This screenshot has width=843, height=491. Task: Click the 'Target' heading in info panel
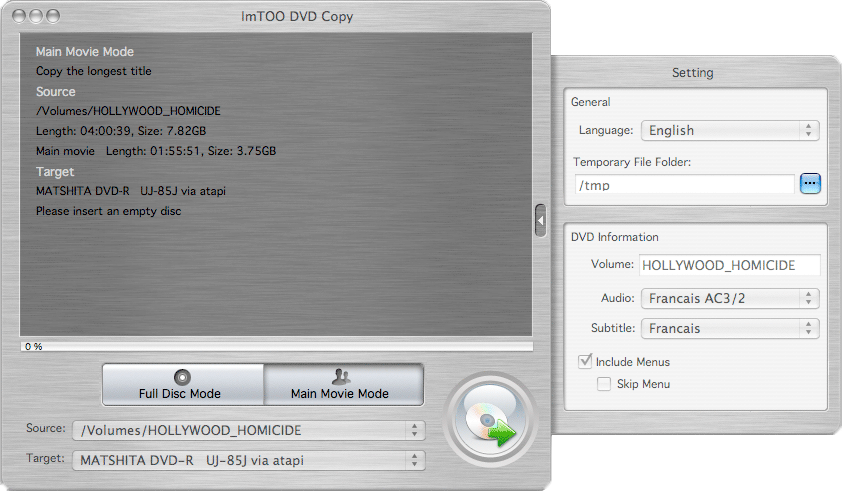(x=55, y=172)
